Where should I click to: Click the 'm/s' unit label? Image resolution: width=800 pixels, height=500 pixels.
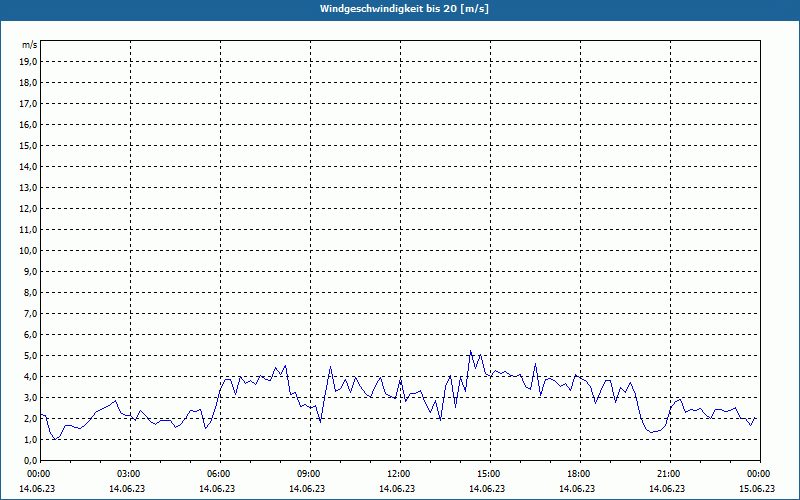(x=30, y=45)
